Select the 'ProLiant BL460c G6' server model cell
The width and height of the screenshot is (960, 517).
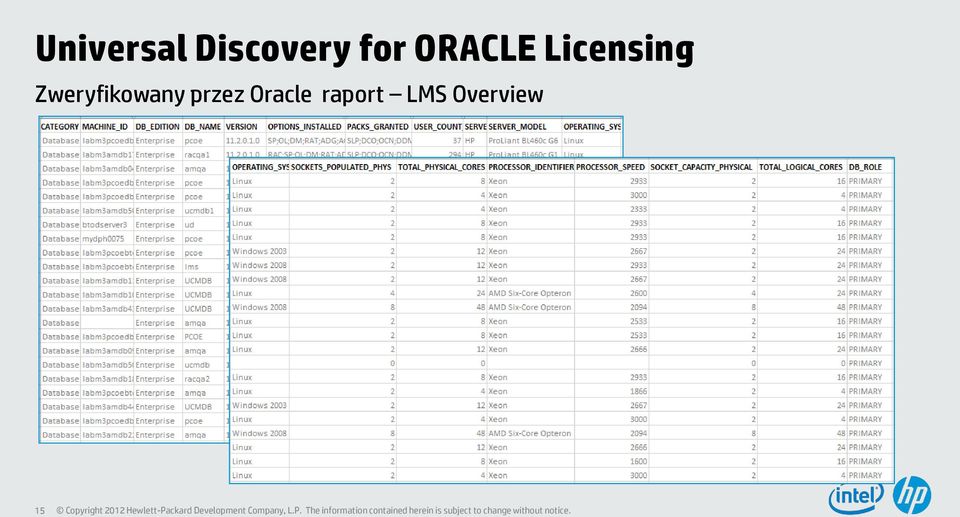pos(523,141)
